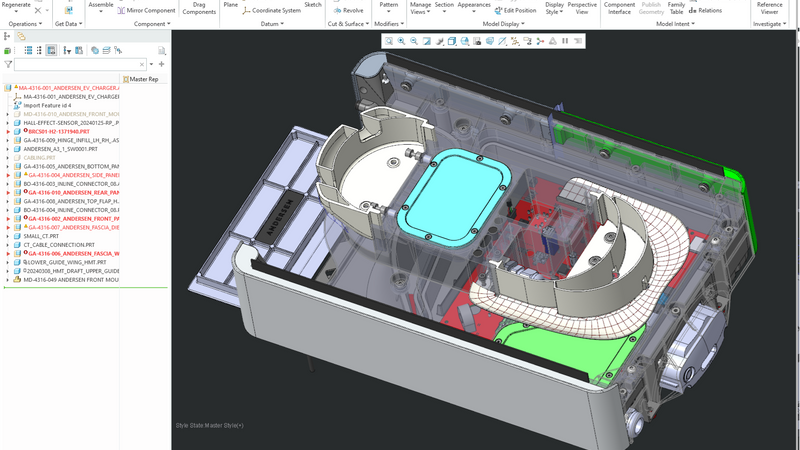Click the Component Interface button
The image size is (800, 450).
619,8
